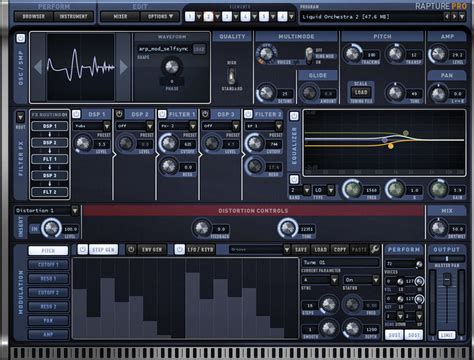Select the Cutoff 1 modulation target
The width and height of the screenshot is (474, 360).
(x=48, y=265)
